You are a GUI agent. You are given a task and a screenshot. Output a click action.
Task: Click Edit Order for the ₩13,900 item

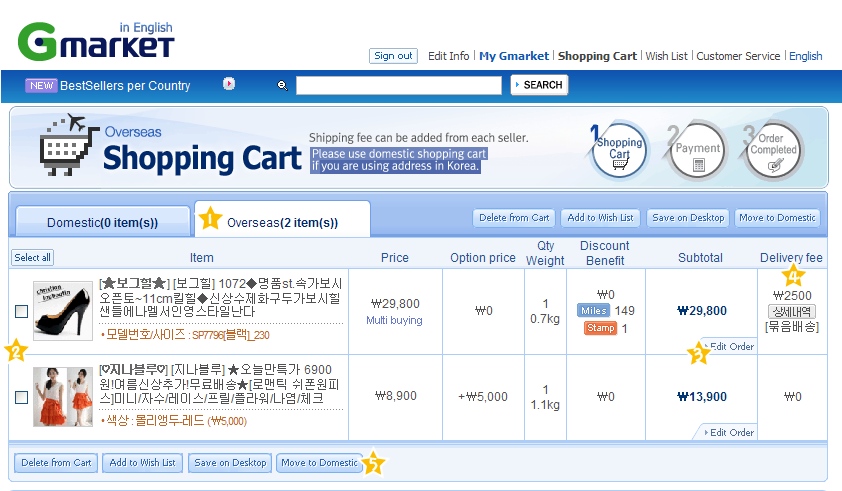coord(730,432)
